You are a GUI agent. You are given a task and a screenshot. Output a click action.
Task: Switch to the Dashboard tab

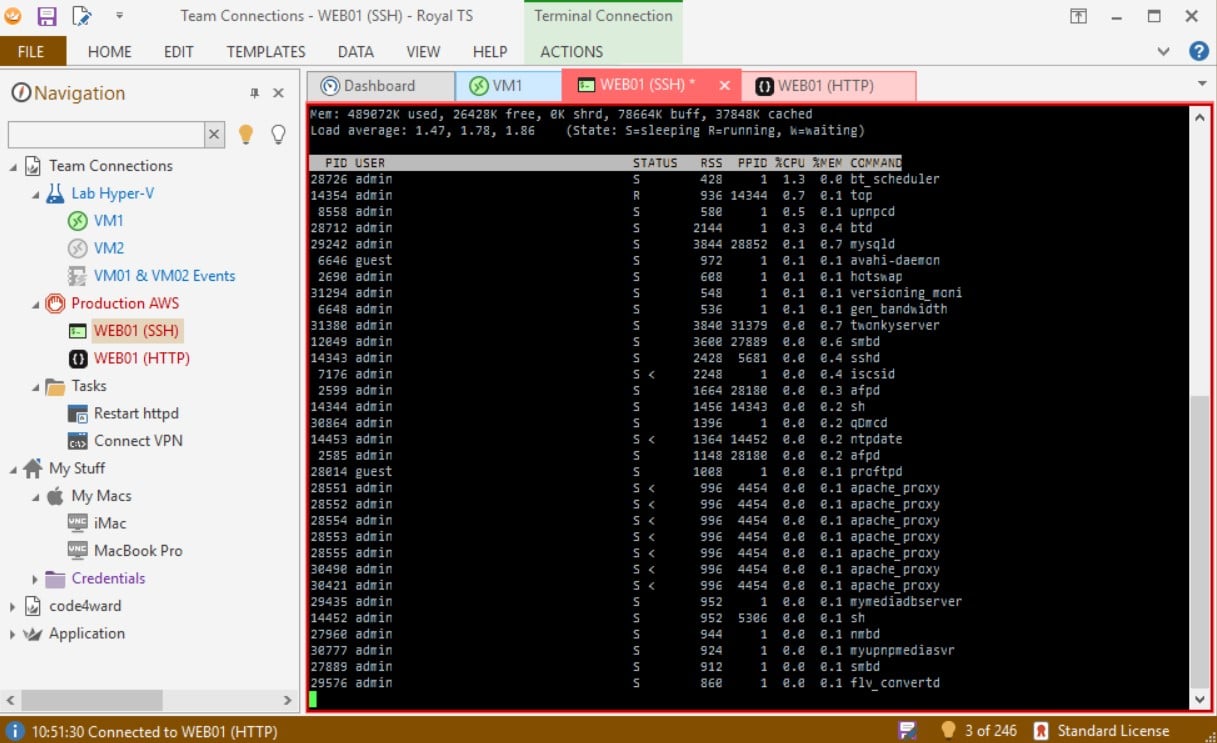click(380, 86)
